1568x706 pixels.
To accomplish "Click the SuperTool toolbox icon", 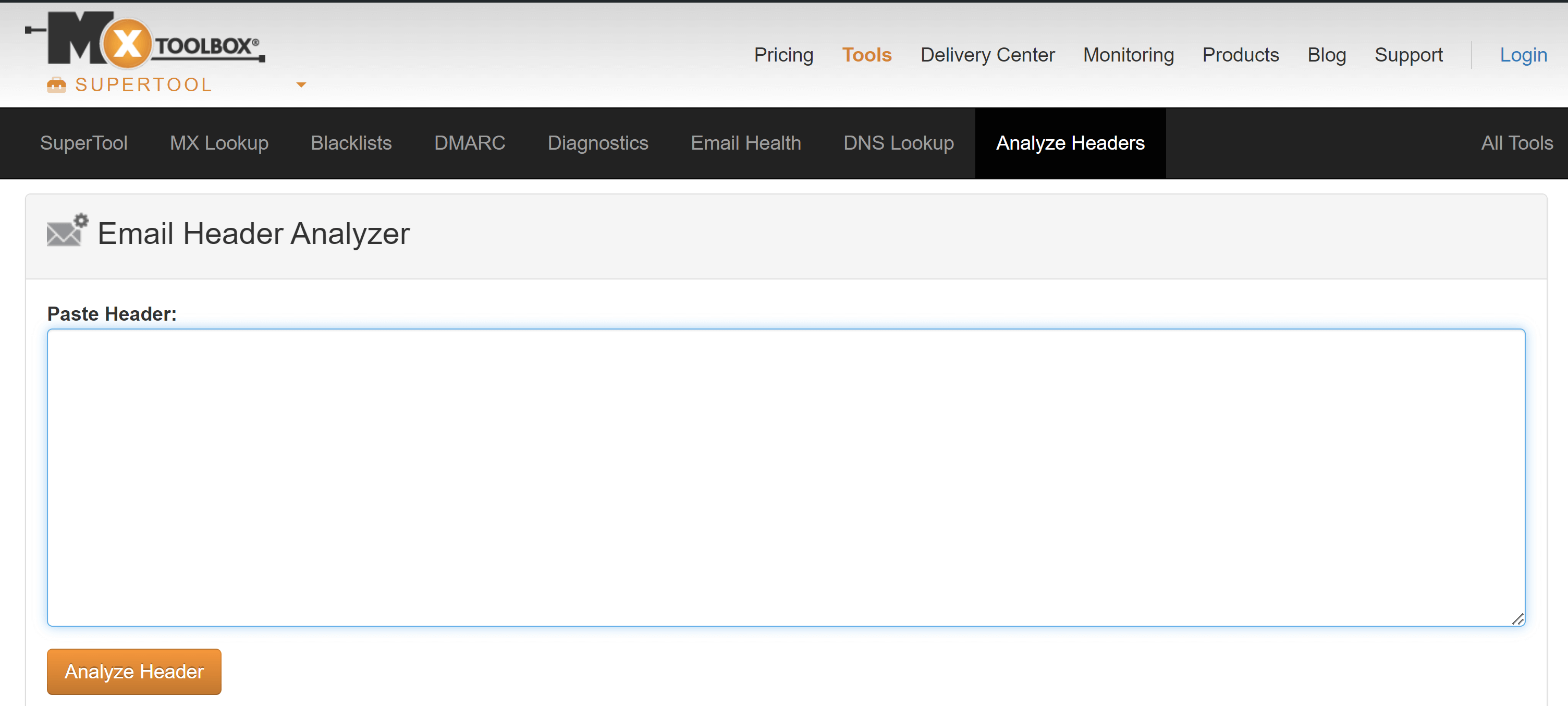I will (57, 84).
